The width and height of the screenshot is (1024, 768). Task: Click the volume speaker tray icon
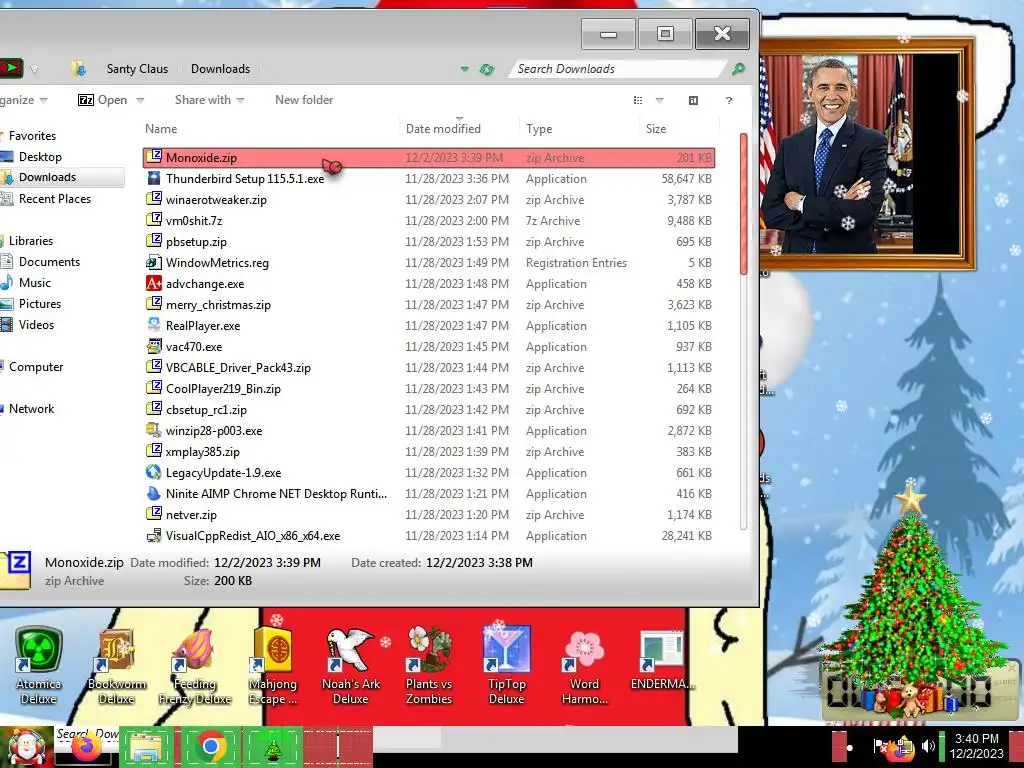tap(928, 746)
